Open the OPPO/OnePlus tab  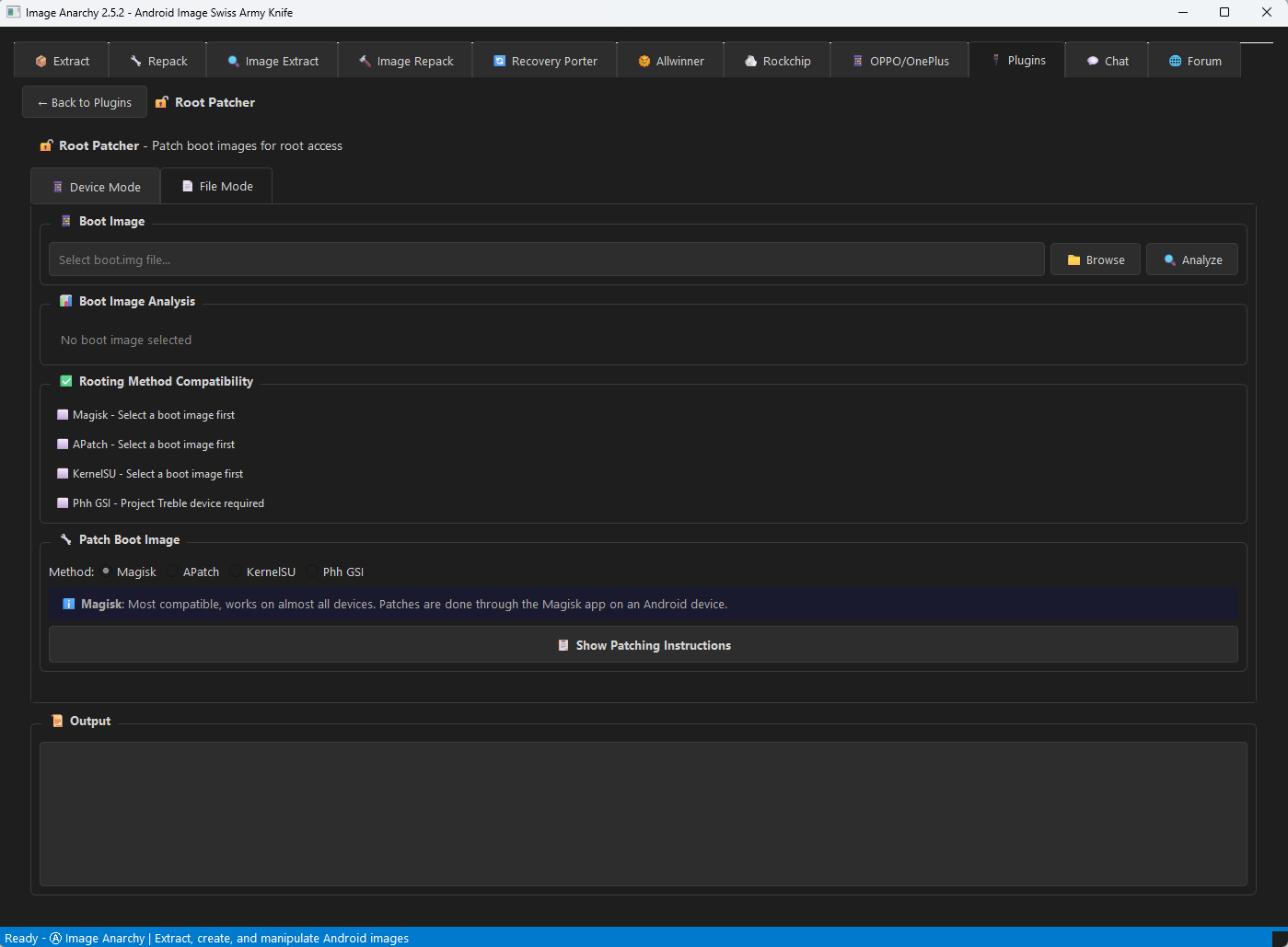(x=899, y=62)
